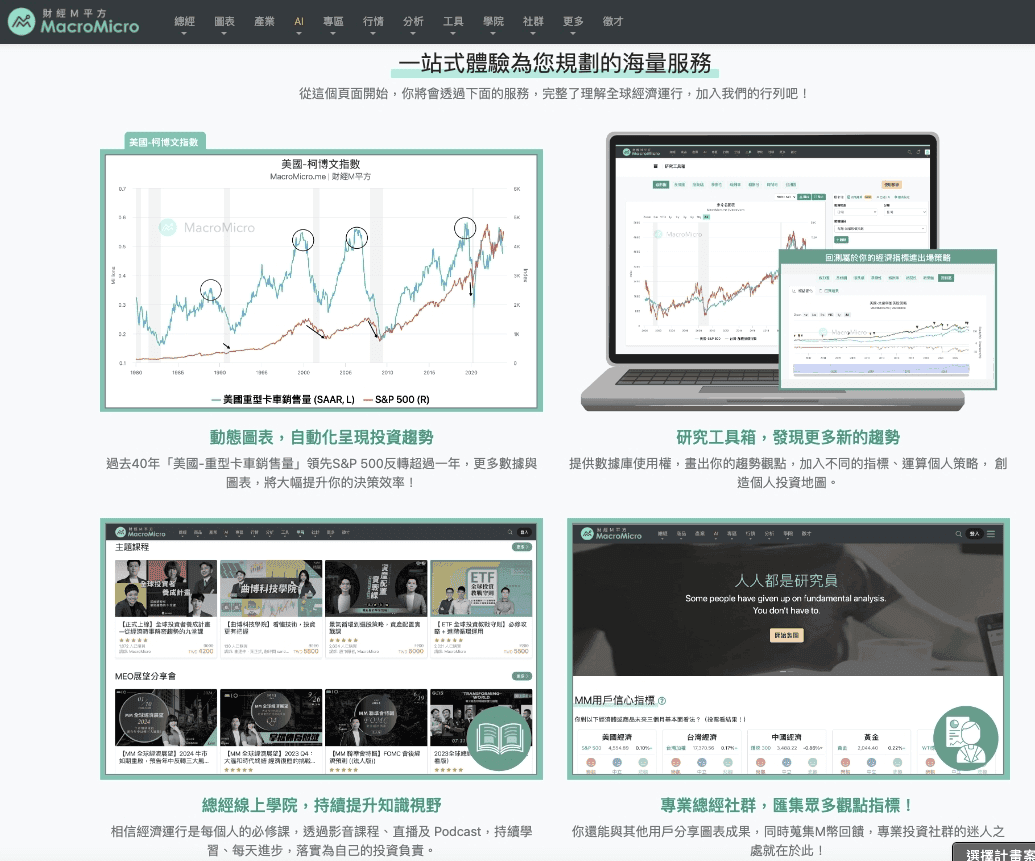Click the open book circle icon
The height and width of the screenshot is (861, 1035).
(499, 738)
